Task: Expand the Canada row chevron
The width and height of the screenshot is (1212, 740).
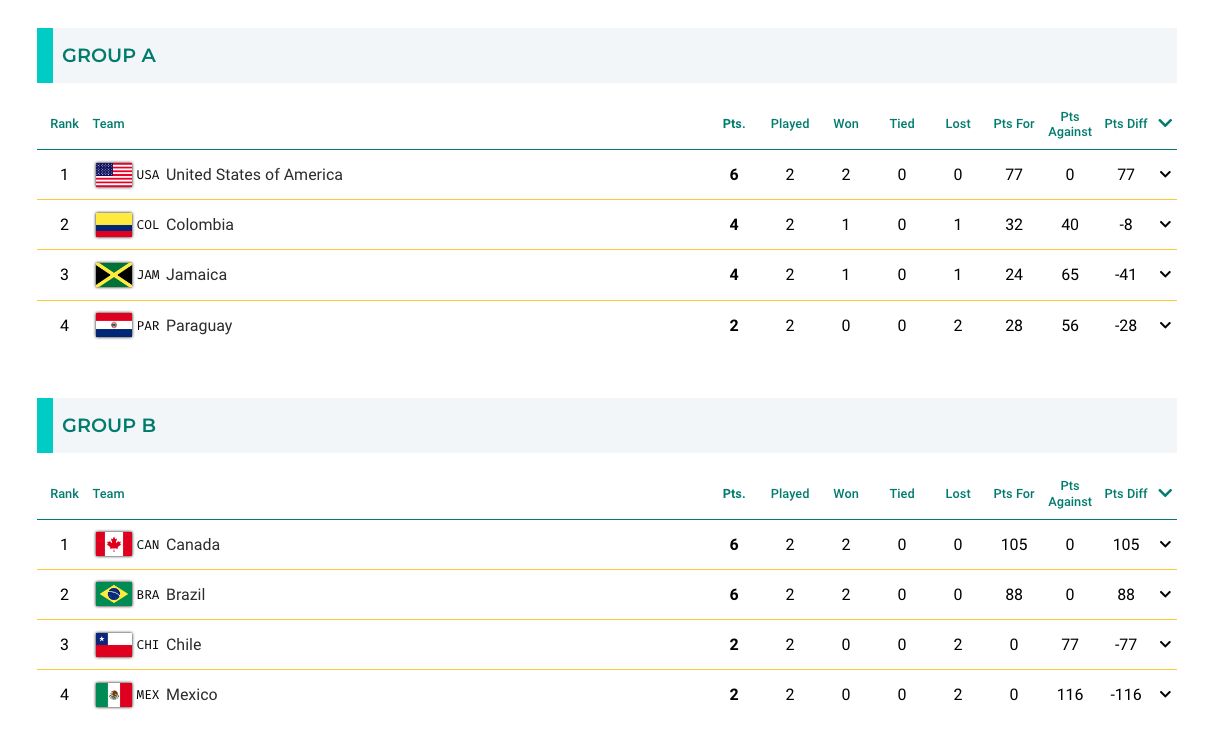Action: coord(1165,545)
